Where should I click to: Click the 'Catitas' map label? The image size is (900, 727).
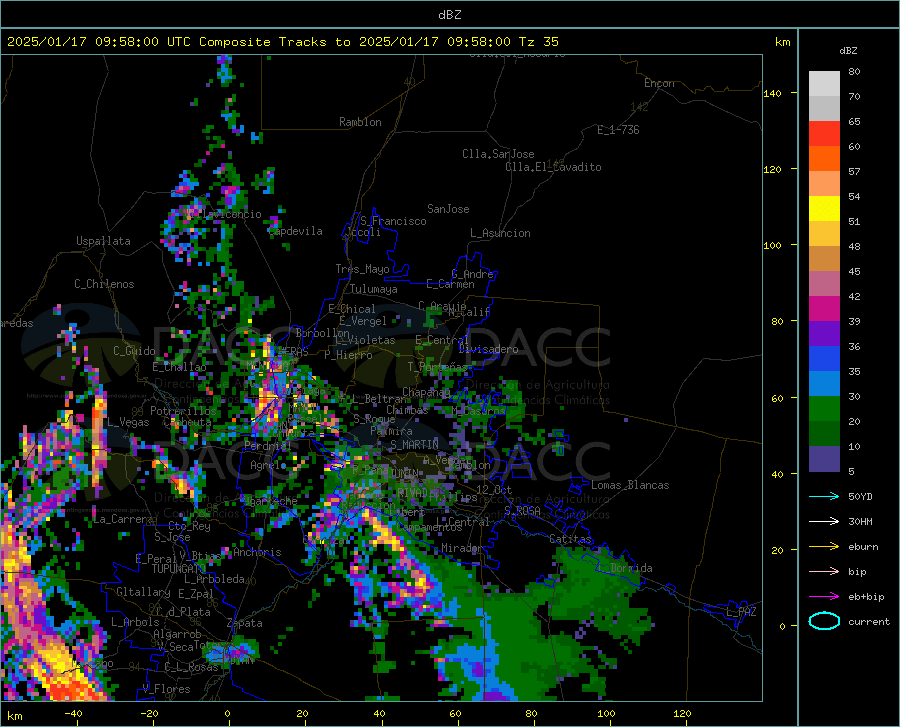pyautogui.click(x=571, y=539)
